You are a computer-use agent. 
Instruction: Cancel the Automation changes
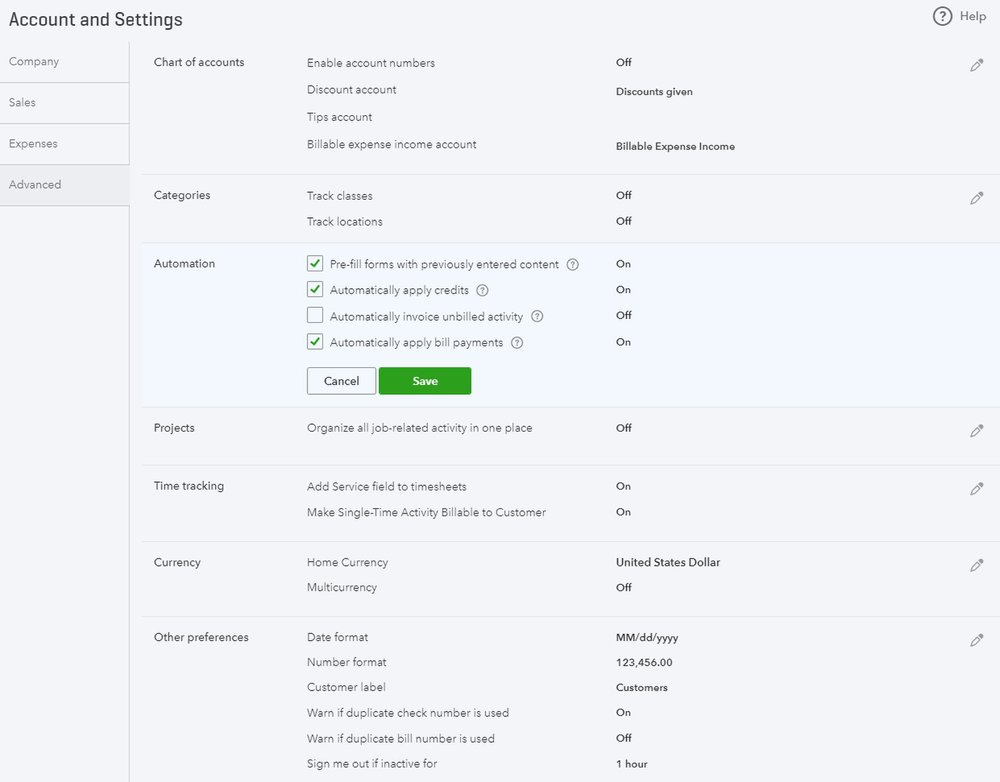(341, 381)
